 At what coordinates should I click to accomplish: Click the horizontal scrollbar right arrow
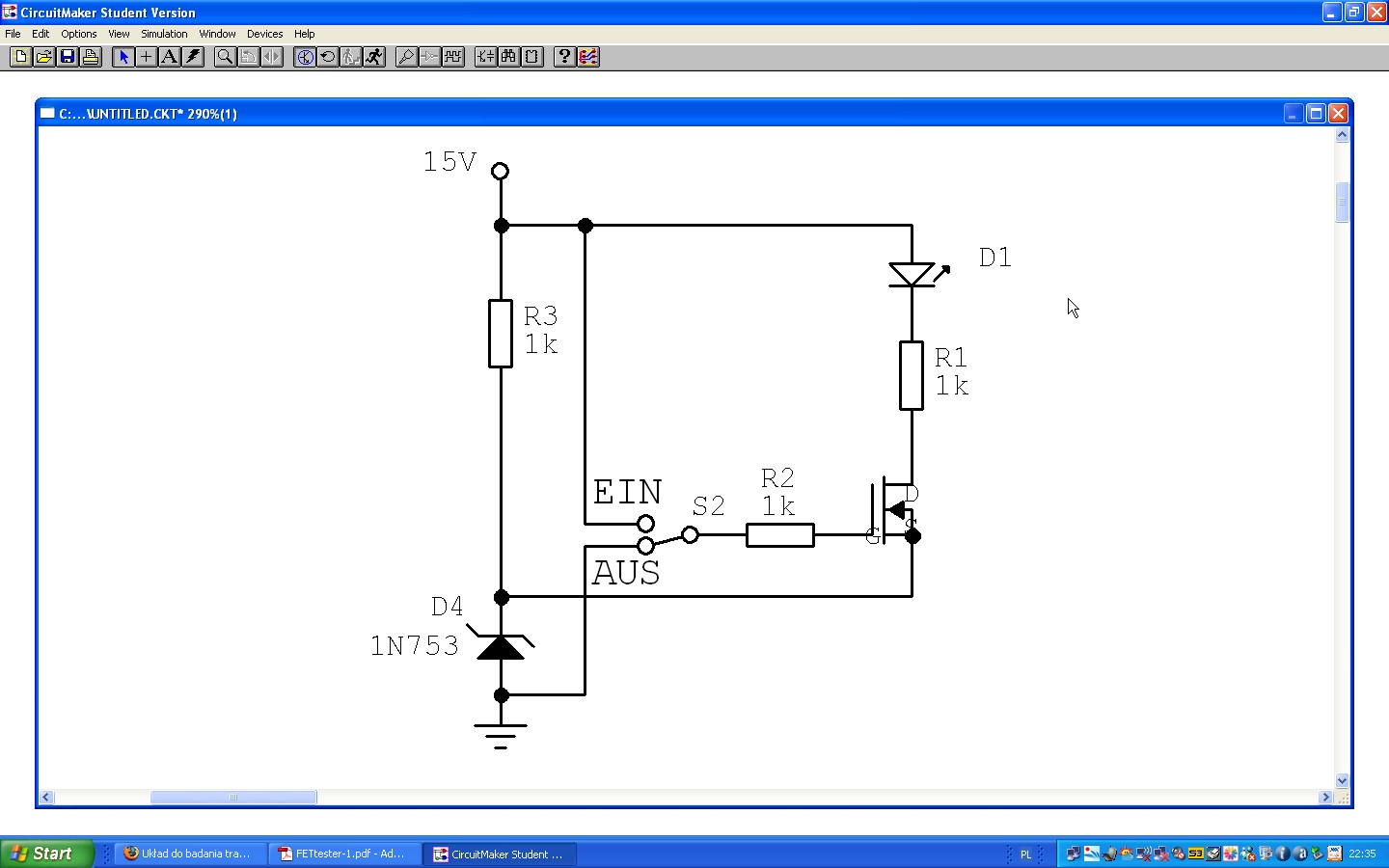1325,798
